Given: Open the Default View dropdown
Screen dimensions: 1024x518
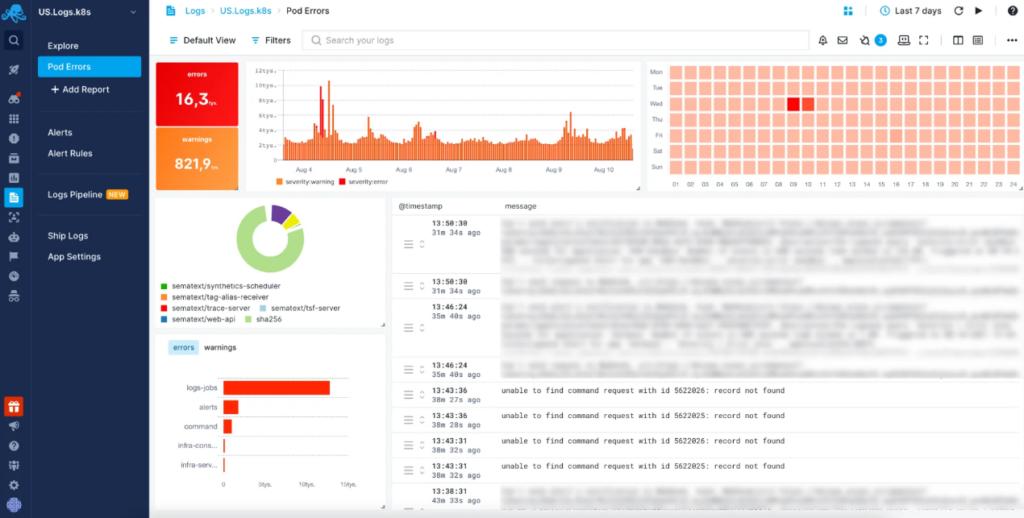Looking at the screenshot, I should coord(202,40).
